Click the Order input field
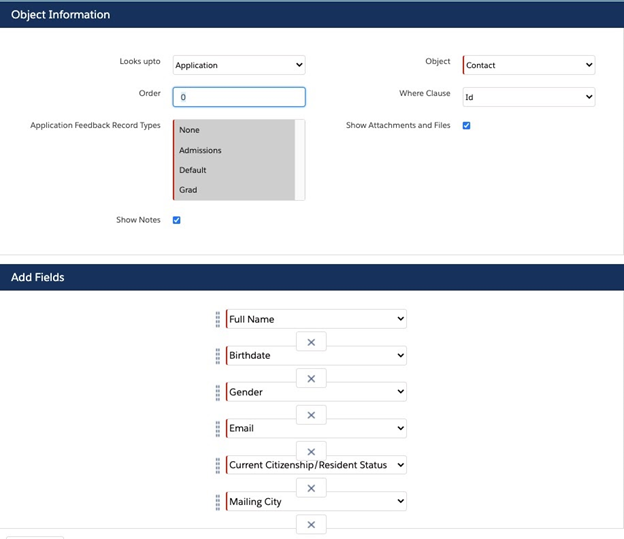Screen dimensions: 624x539 point(239,97)
